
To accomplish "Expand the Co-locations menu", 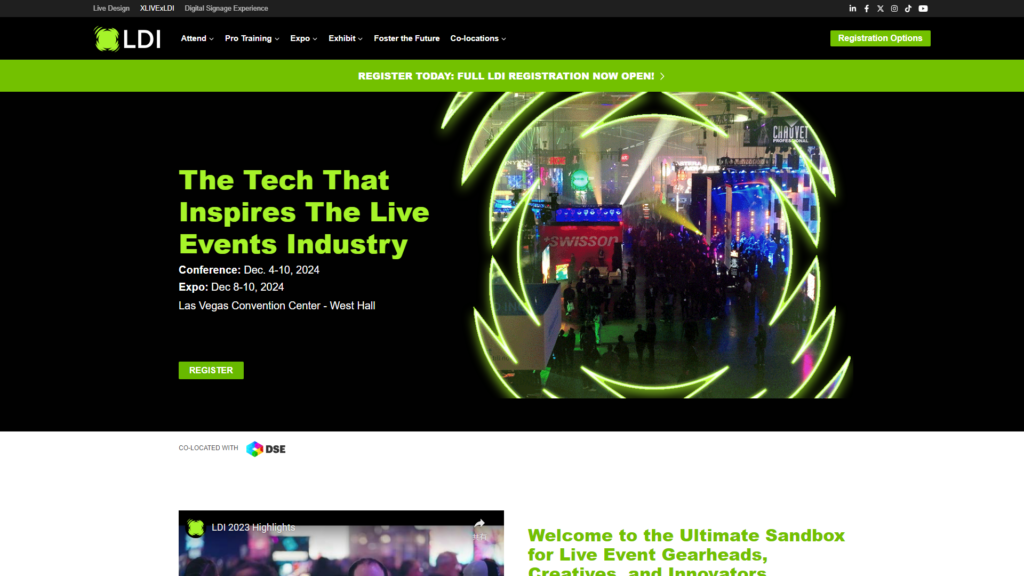I will click(x=478, y=39).
